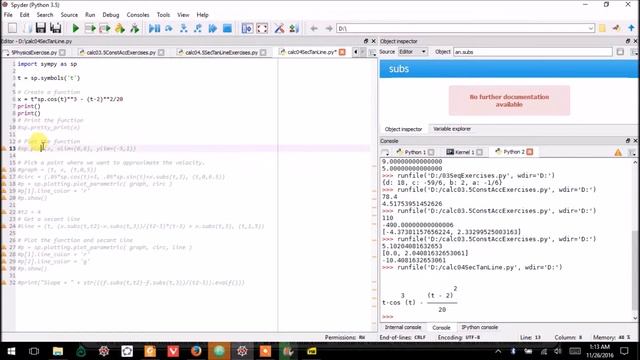This screenshot has width=640, height=360.
Task: Close the calc04SecTanLine.py editor tab
Action: (x=342, y=52)
